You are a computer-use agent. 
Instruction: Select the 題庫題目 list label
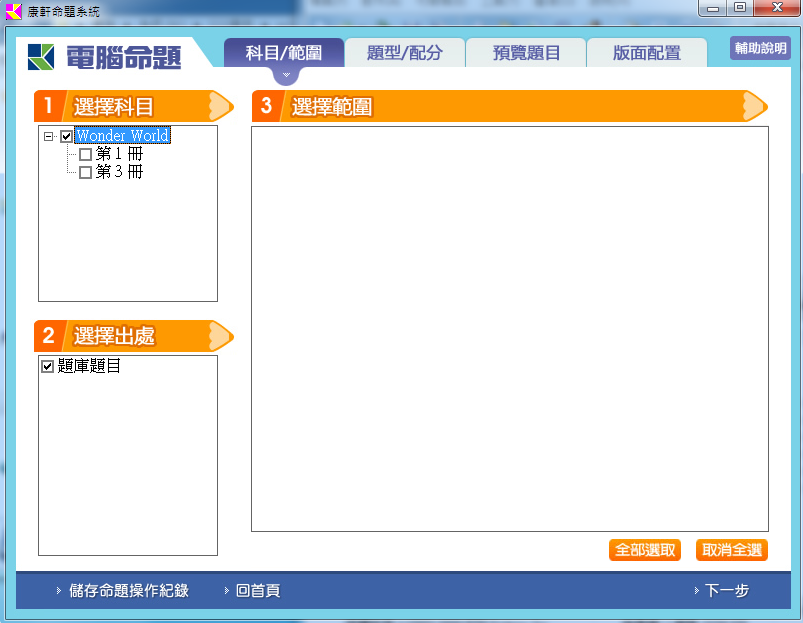(89, 366)
